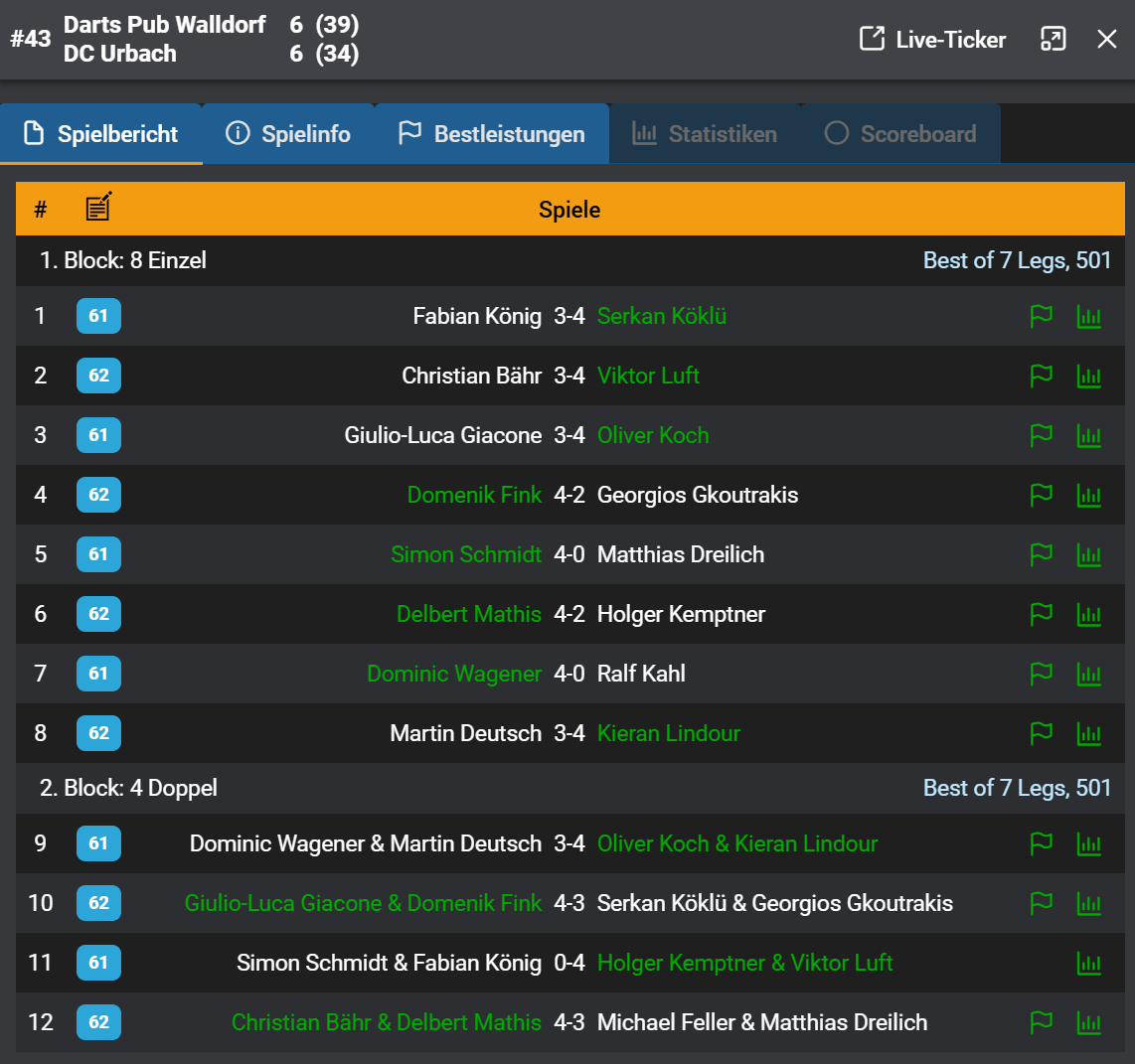Open stats chart icon for Ralf Kahl match
Image resolution: width=1135 pixels, height=1064 pixels.
[x=1089, y=675]
